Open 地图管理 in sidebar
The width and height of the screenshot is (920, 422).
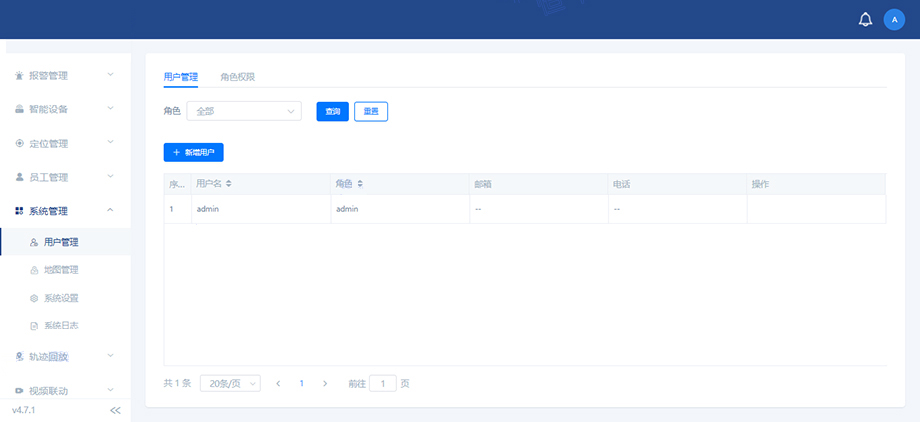[61, 270]
